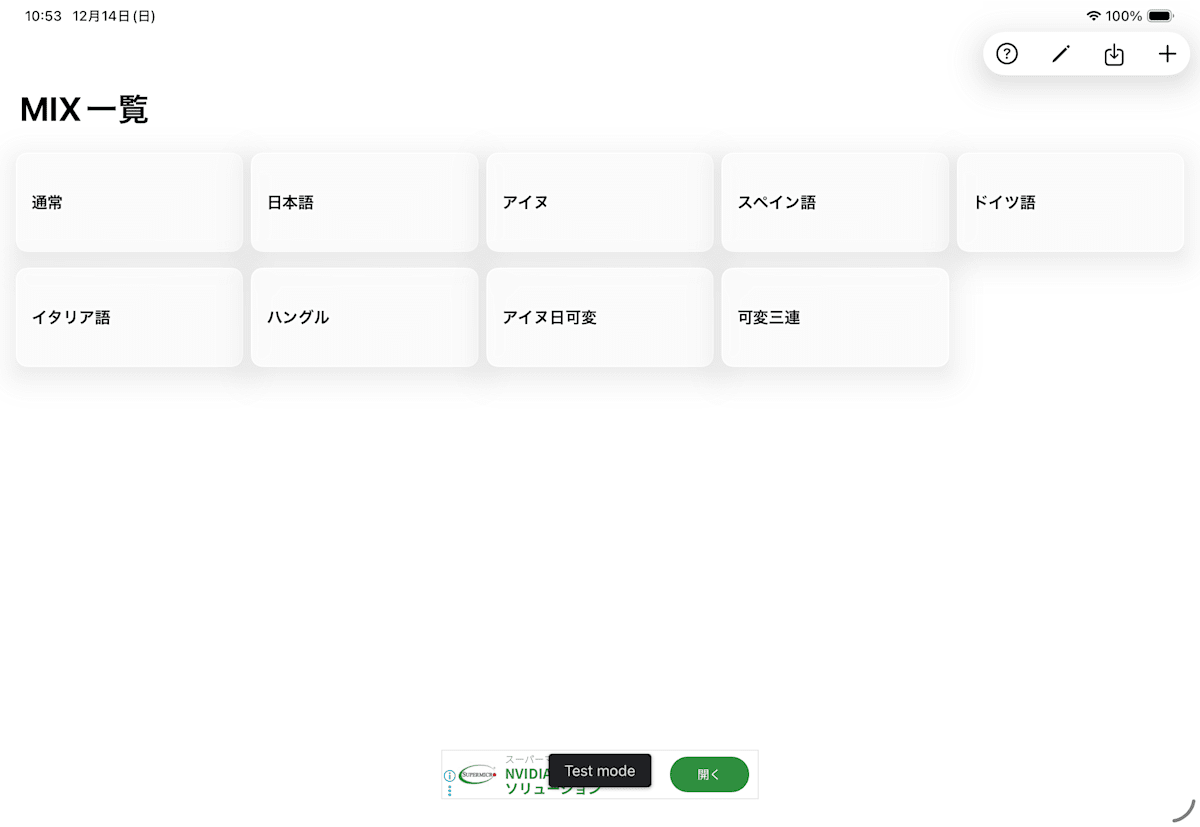Tap the pencil edit icon in the toolbar
This screenshot has width=1200, height=827.
(1060, 54)
